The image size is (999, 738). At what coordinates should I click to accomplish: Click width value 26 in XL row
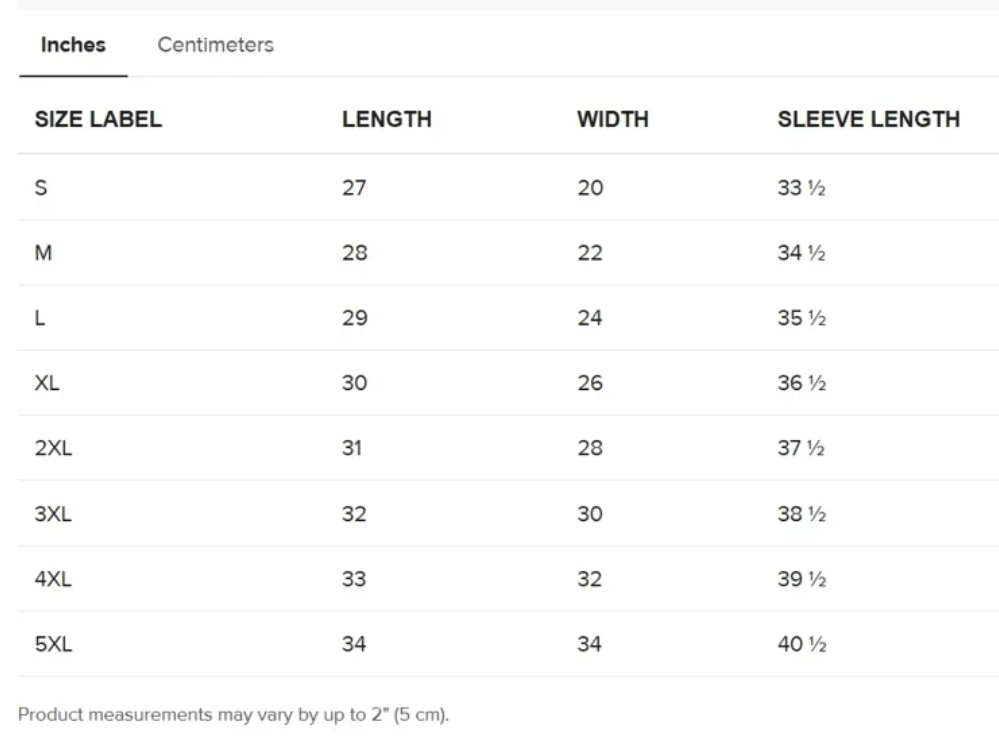click(590, 383)
